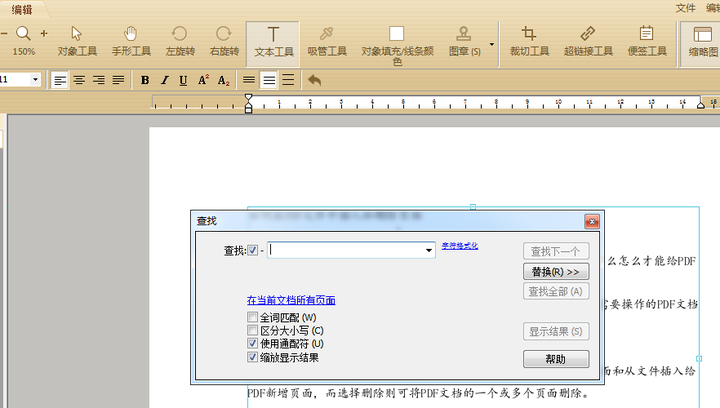This screenshot has width=720, height=408.
Task: Open the find text history dropdown
Action: pyautogui.click(x=428, y=250)
